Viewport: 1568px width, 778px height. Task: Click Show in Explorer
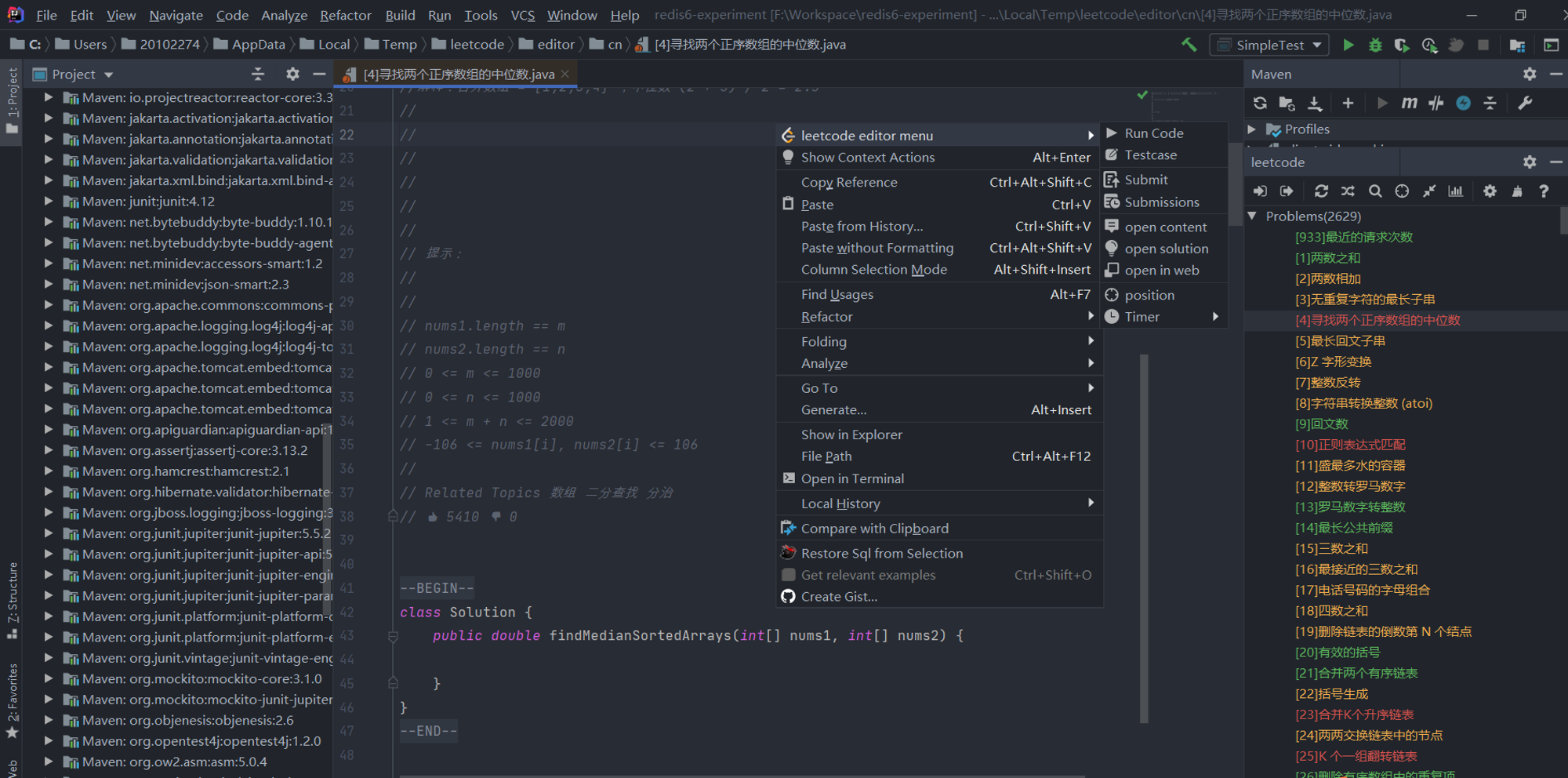(x=938, y=434)
